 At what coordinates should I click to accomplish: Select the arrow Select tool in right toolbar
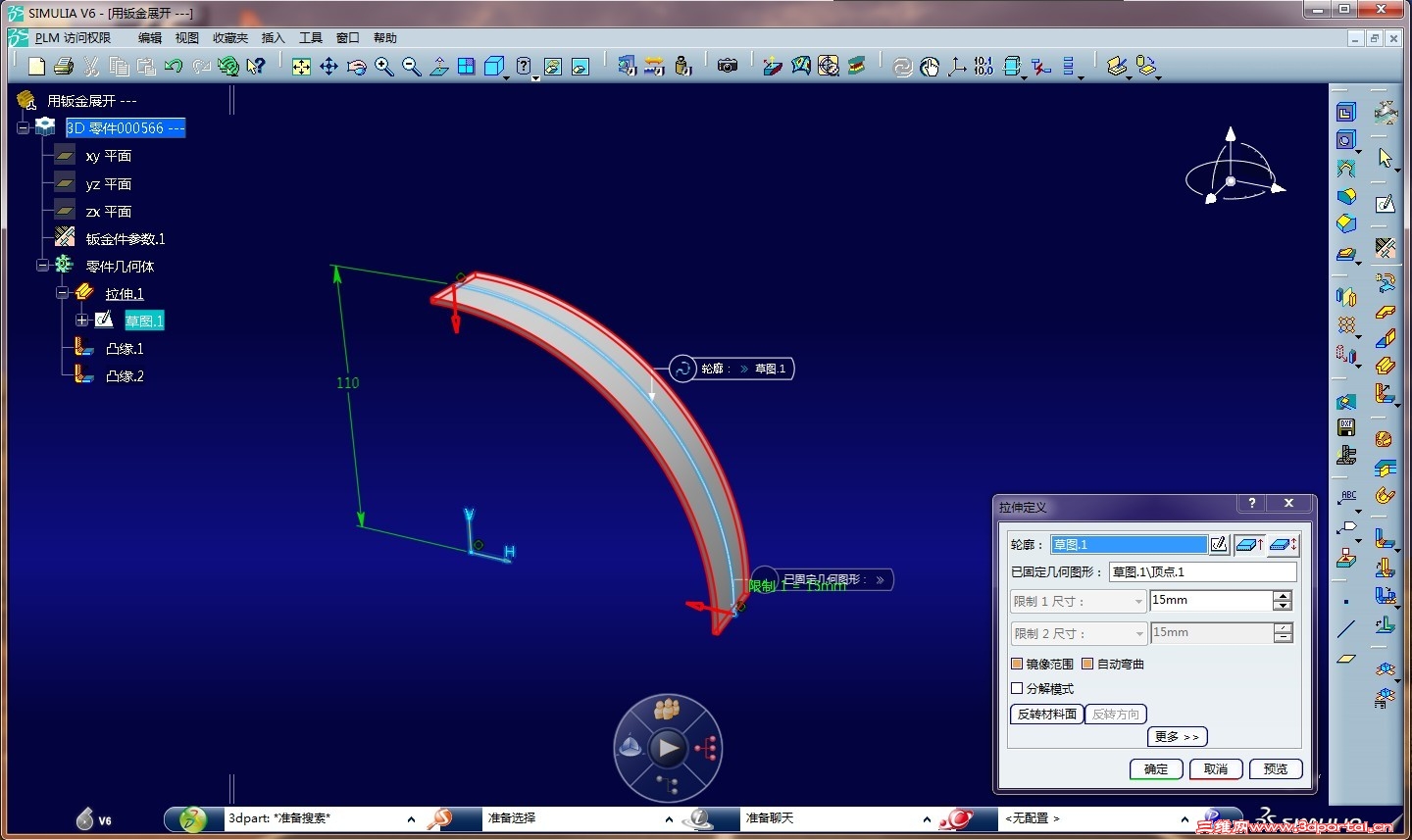tap(1385, 158)
